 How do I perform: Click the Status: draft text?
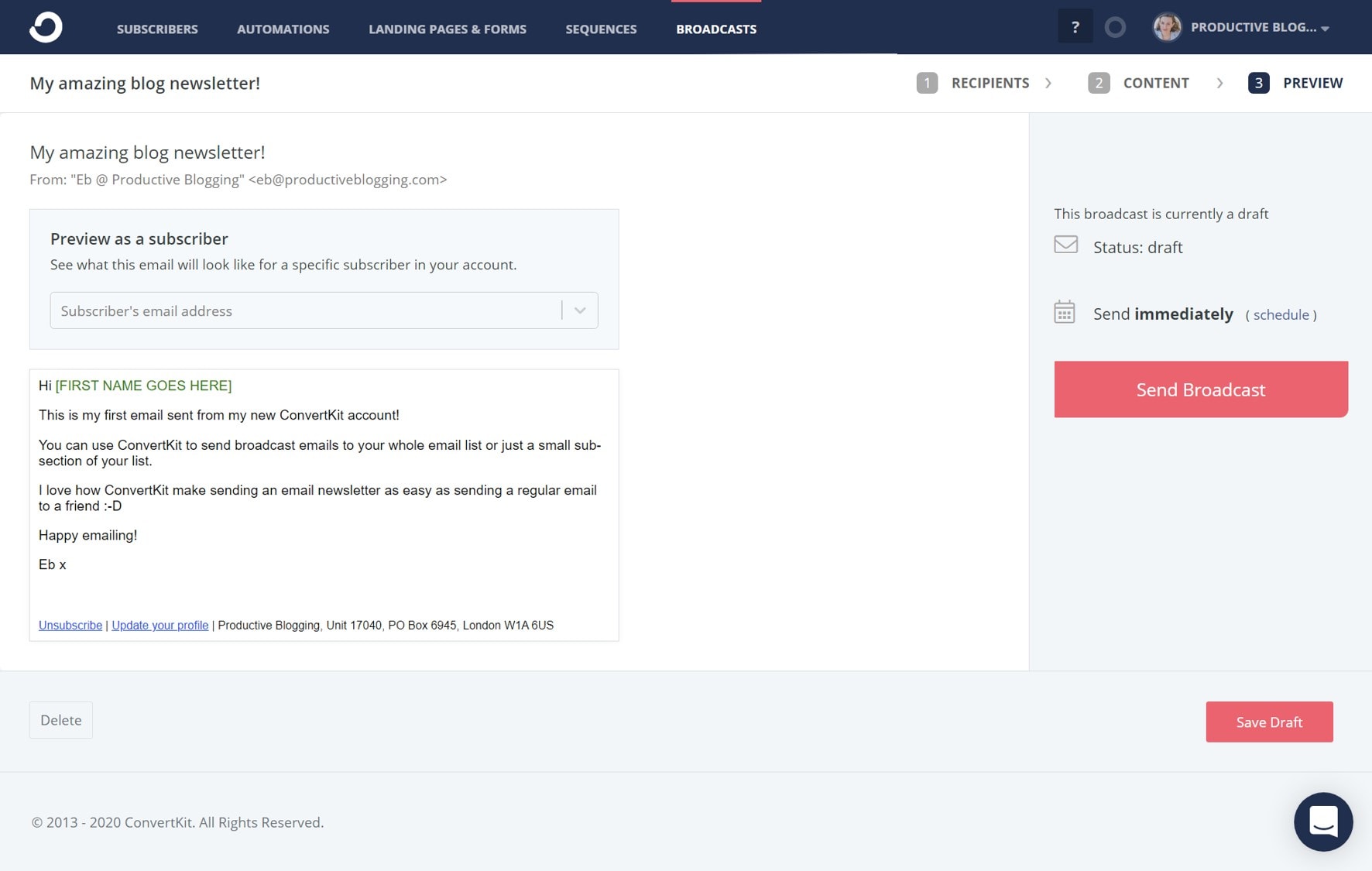pos(1137,247)
